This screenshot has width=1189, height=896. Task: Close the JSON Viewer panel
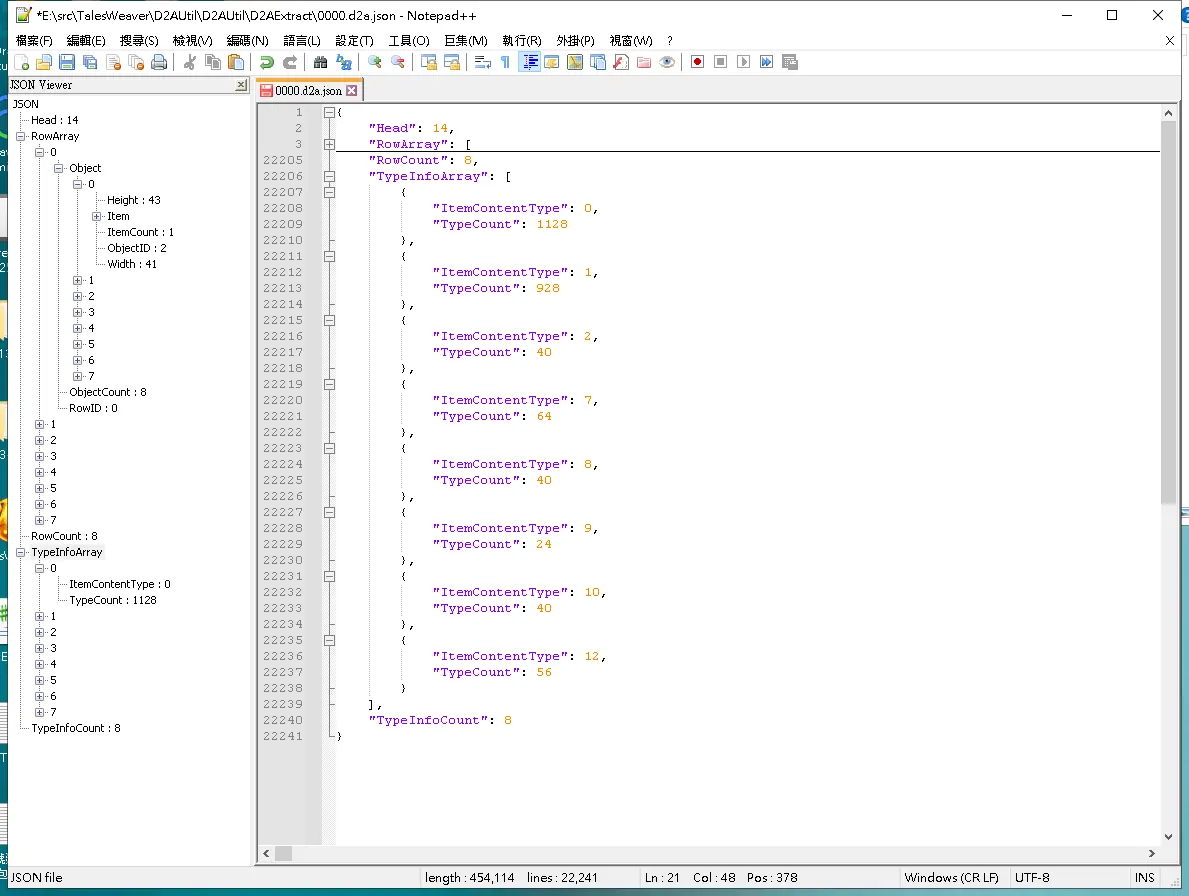(241, 85)
